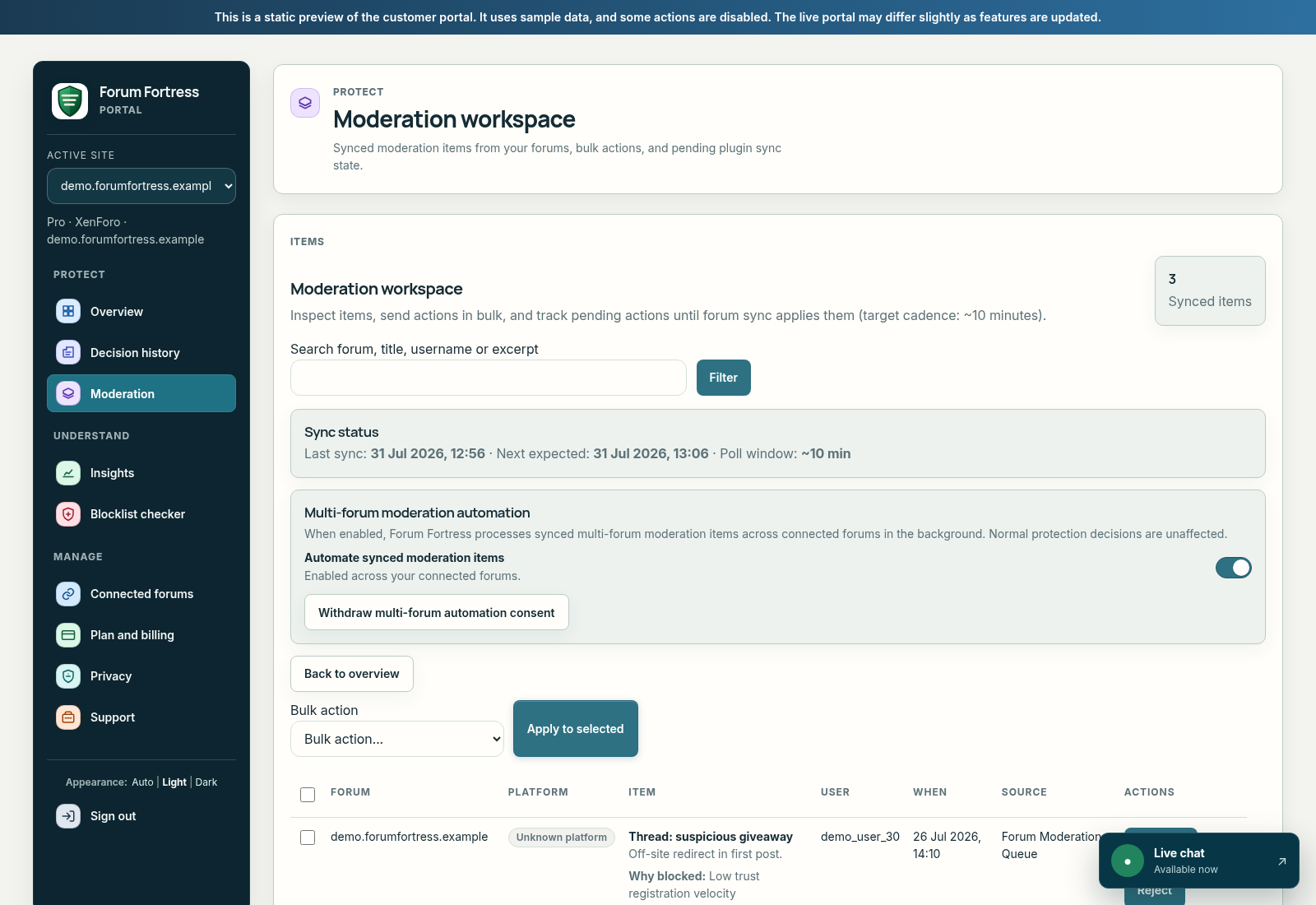Image resolution: width=1316 pixels, height=905 pixels.
Task: Click the green Live chat status dot
Action: [x=1128, y=861]
